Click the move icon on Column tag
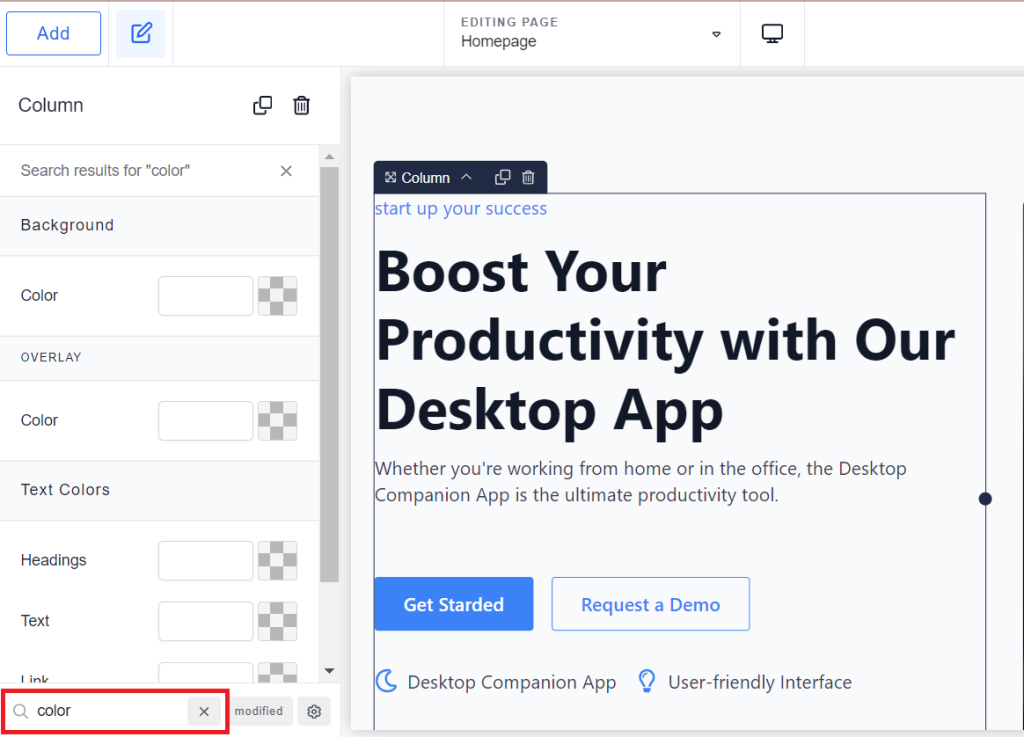Viewport: 1024px width, 737px height. pyautogui.click(x=391, y=178)
